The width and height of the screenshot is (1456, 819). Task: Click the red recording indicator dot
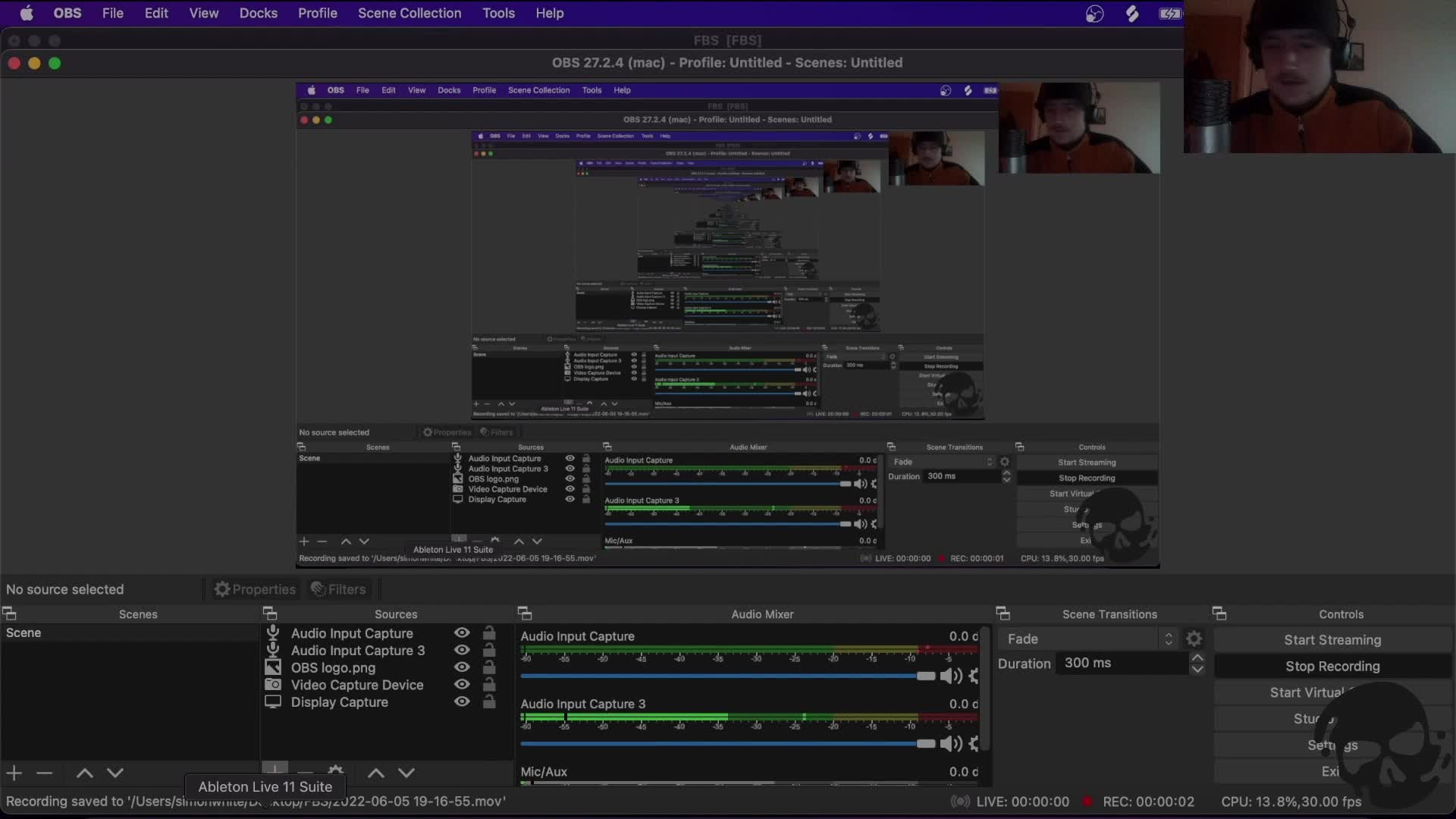[1087, 802]
